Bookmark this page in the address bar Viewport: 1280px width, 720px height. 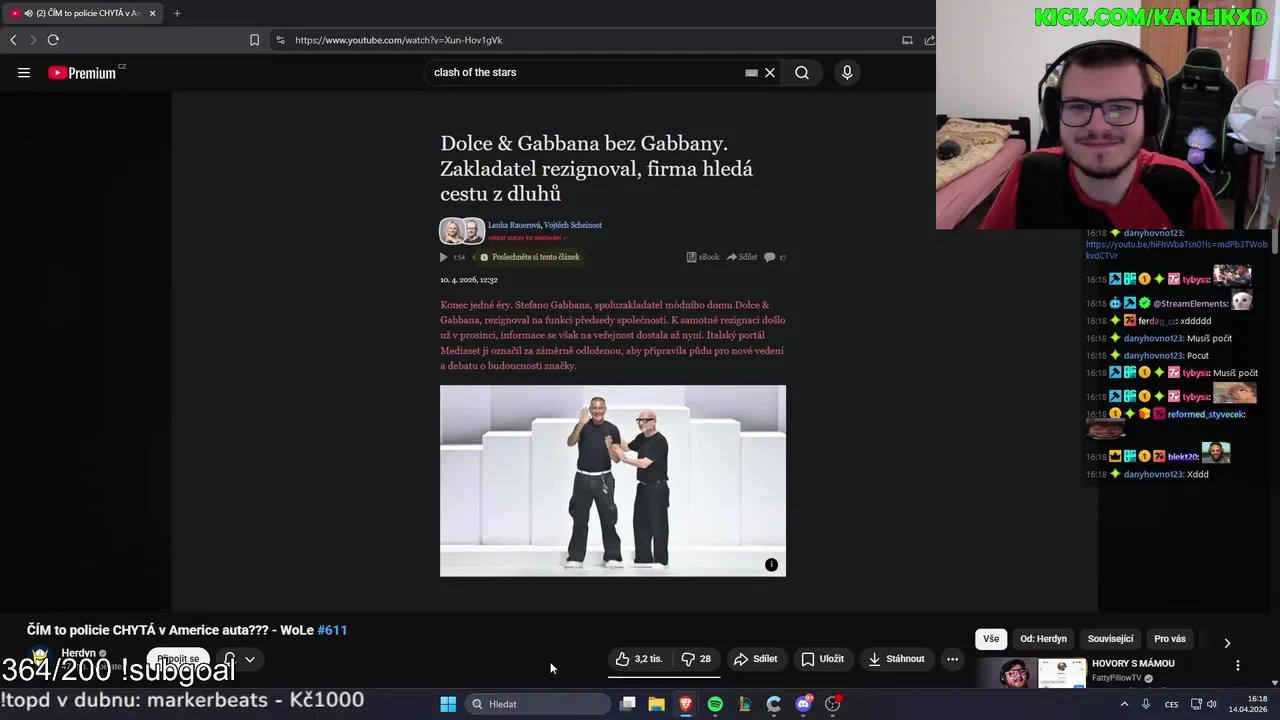(254, 40)
